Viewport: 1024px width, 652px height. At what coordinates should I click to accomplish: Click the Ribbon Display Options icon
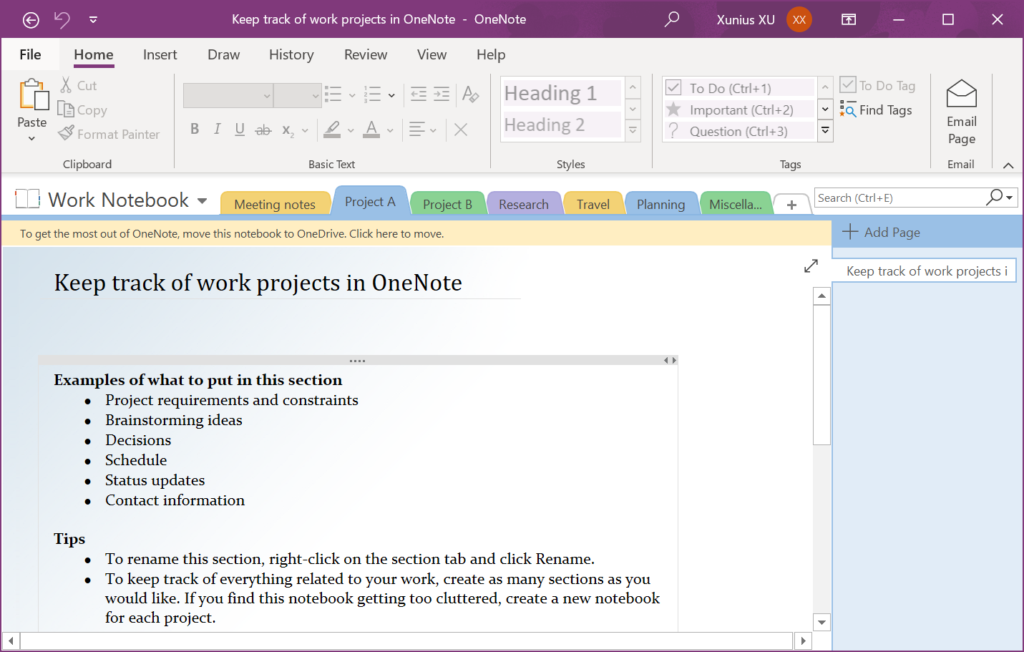tap(848, 20)
